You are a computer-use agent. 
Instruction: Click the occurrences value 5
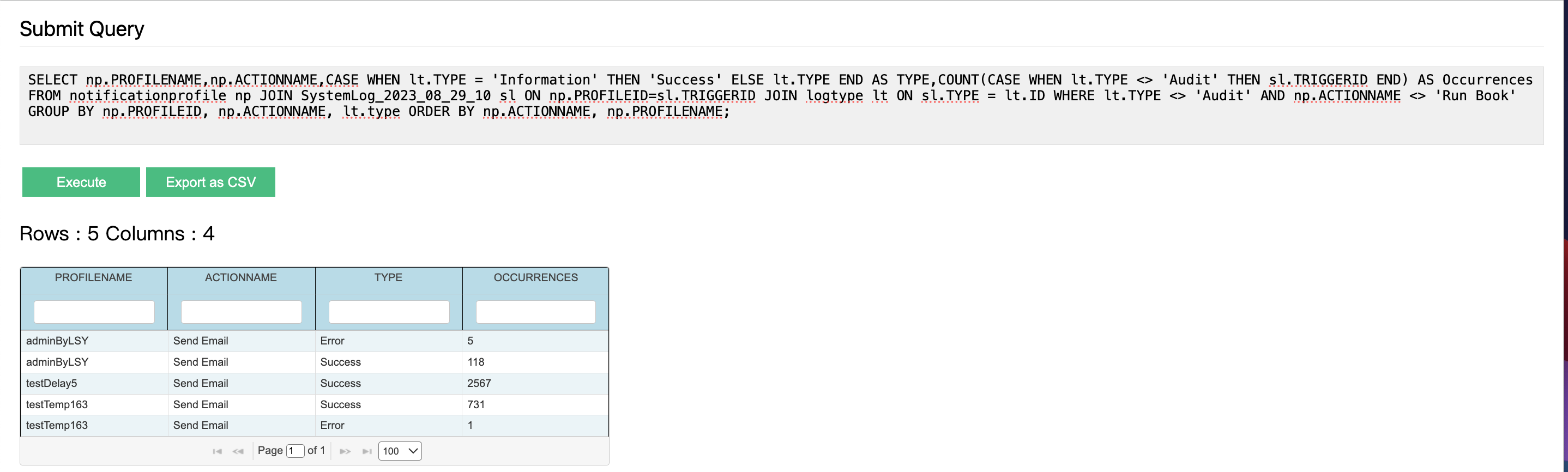click(535, 341)
